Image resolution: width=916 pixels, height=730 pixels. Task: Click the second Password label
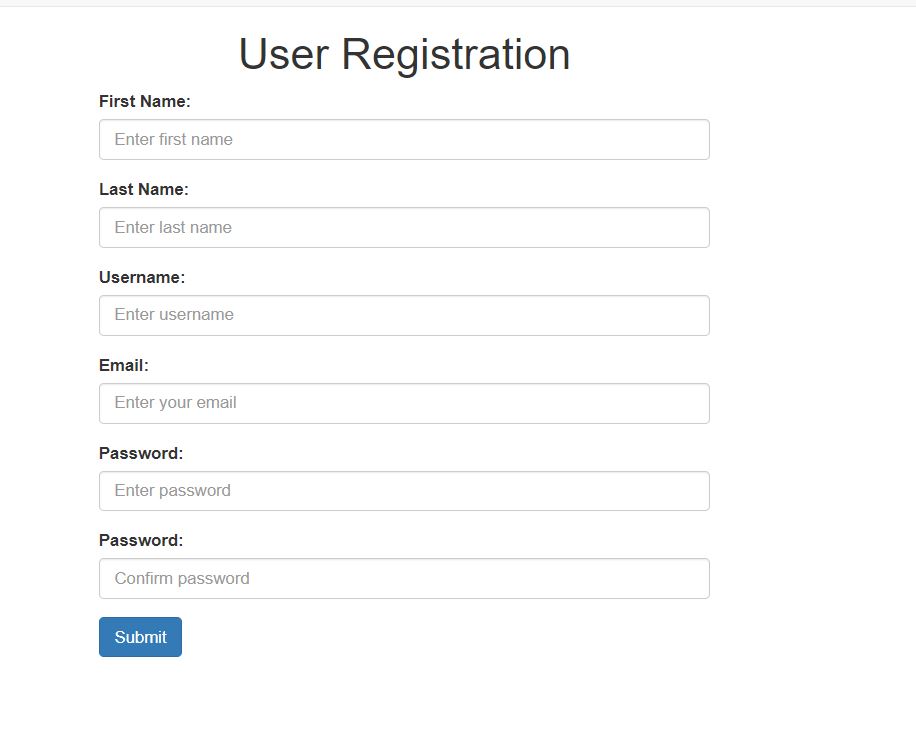tap(140, 540)
